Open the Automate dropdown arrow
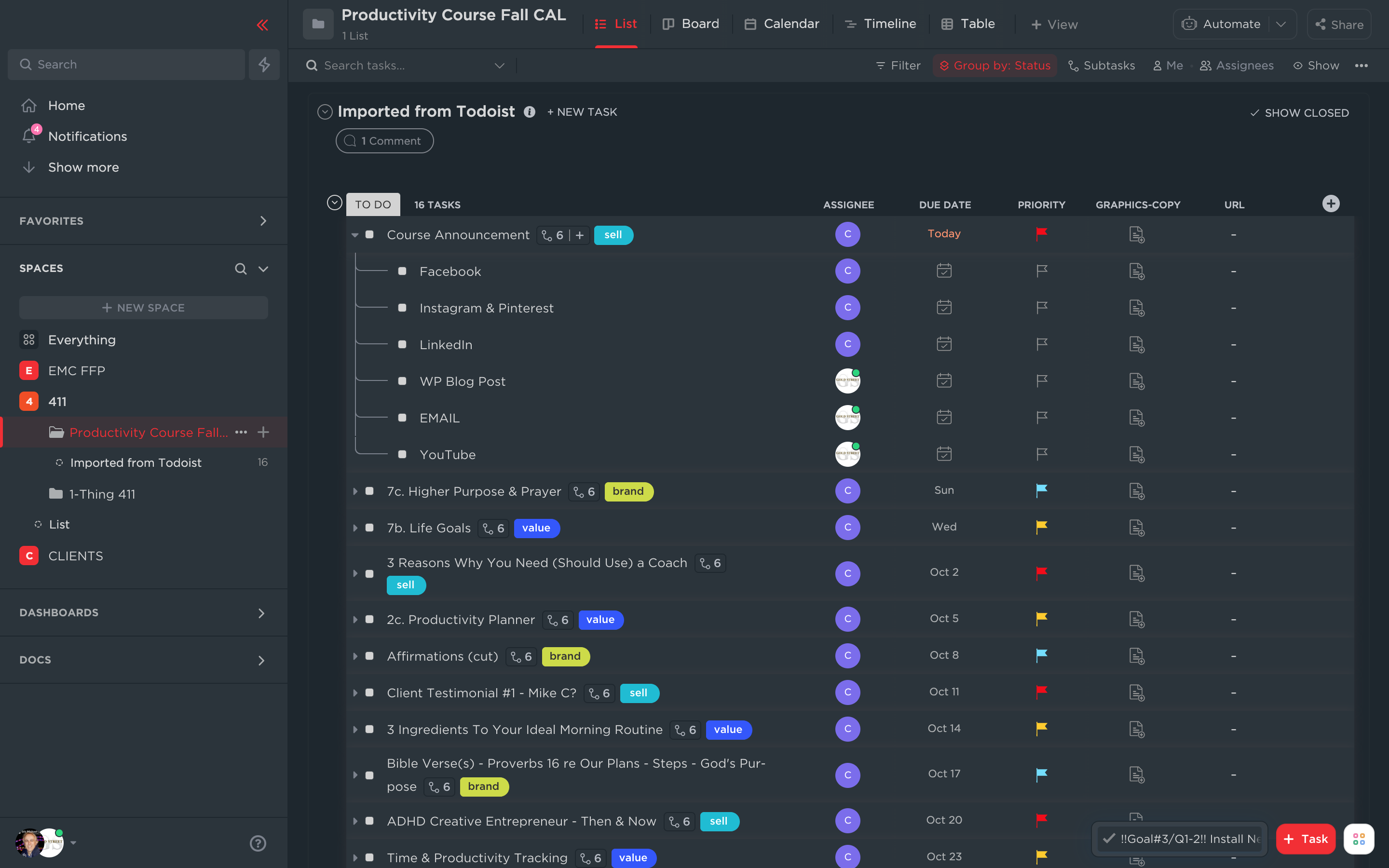Screen dimensions: 1389x868 1281,24
